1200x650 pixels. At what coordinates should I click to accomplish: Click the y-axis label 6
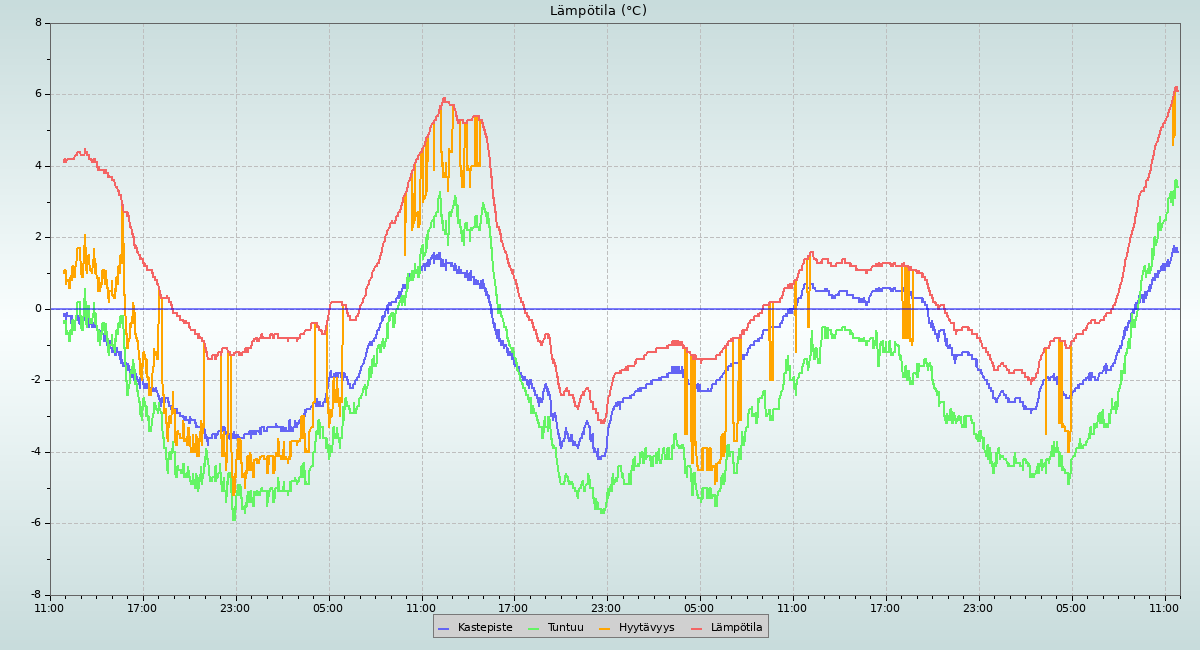[x=38, y=94]
